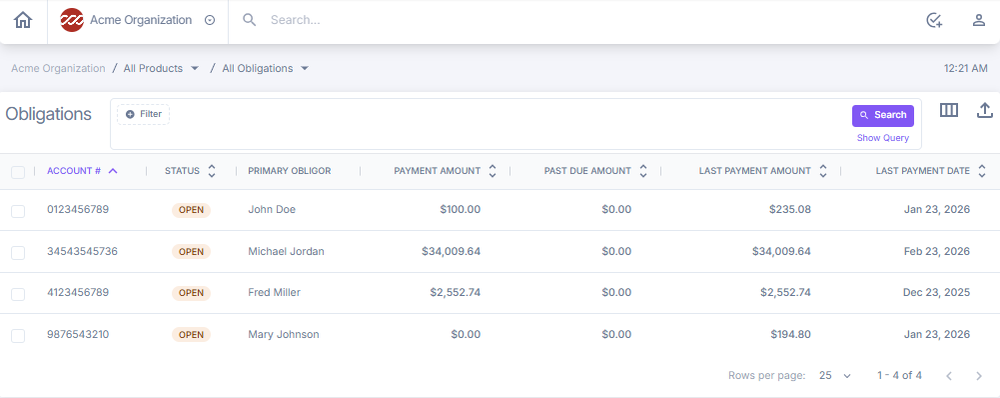Click the OPEN status badge for Mary Johnson

[191, 335]
